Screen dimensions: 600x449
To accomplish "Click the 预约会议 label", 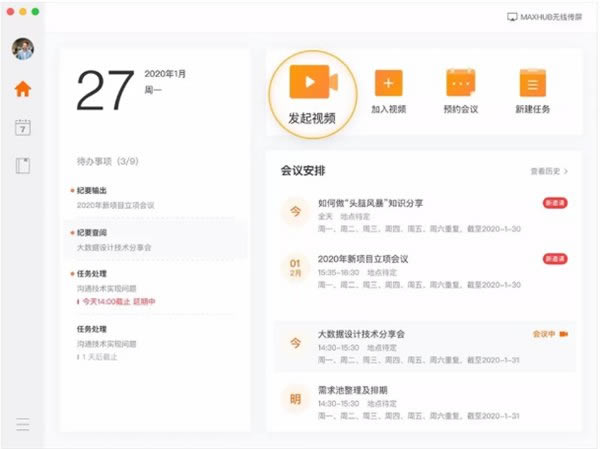I will 461,109.
